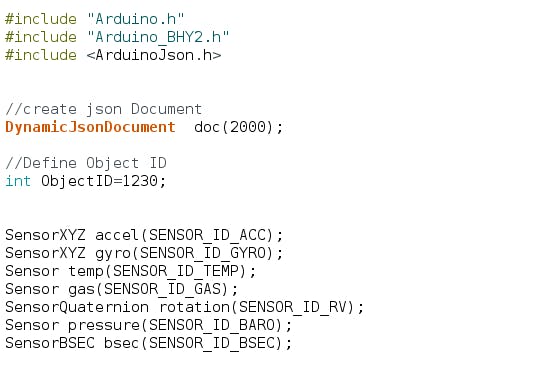The image size is (534, 385).
Task: Click rotation(SENSOR_ID_RV) declaration
Action: (262, 307)
